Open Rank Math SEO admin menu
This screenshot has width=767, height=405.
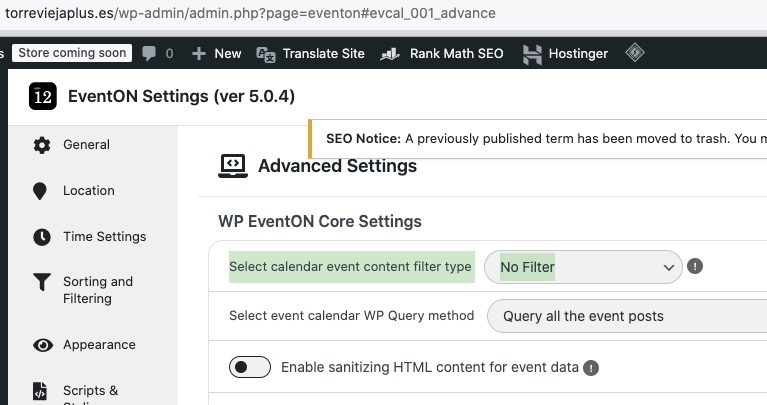click(x=443, y=53)
